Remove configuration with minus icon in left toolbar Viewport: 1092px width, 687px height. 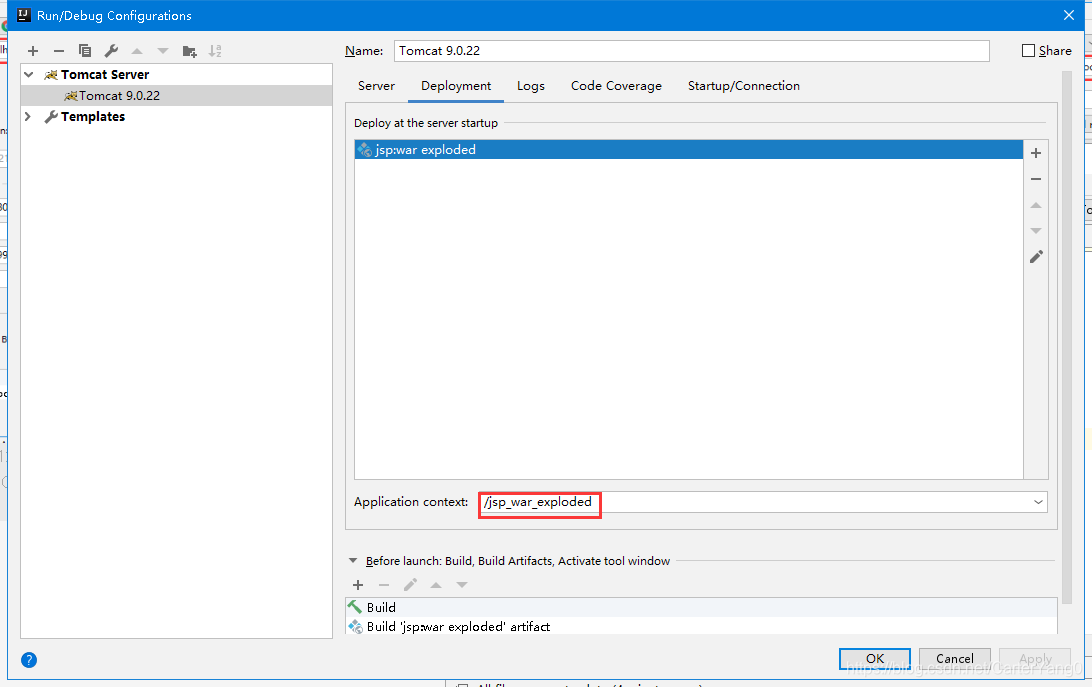coord(58,51)
